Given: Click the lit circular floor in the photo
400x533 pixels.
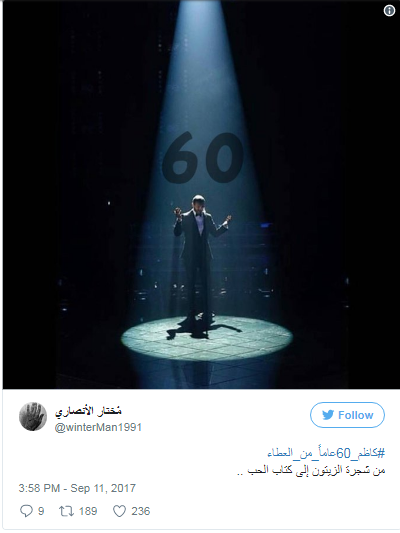Looking at the screenshot, I should click(207, 338).
